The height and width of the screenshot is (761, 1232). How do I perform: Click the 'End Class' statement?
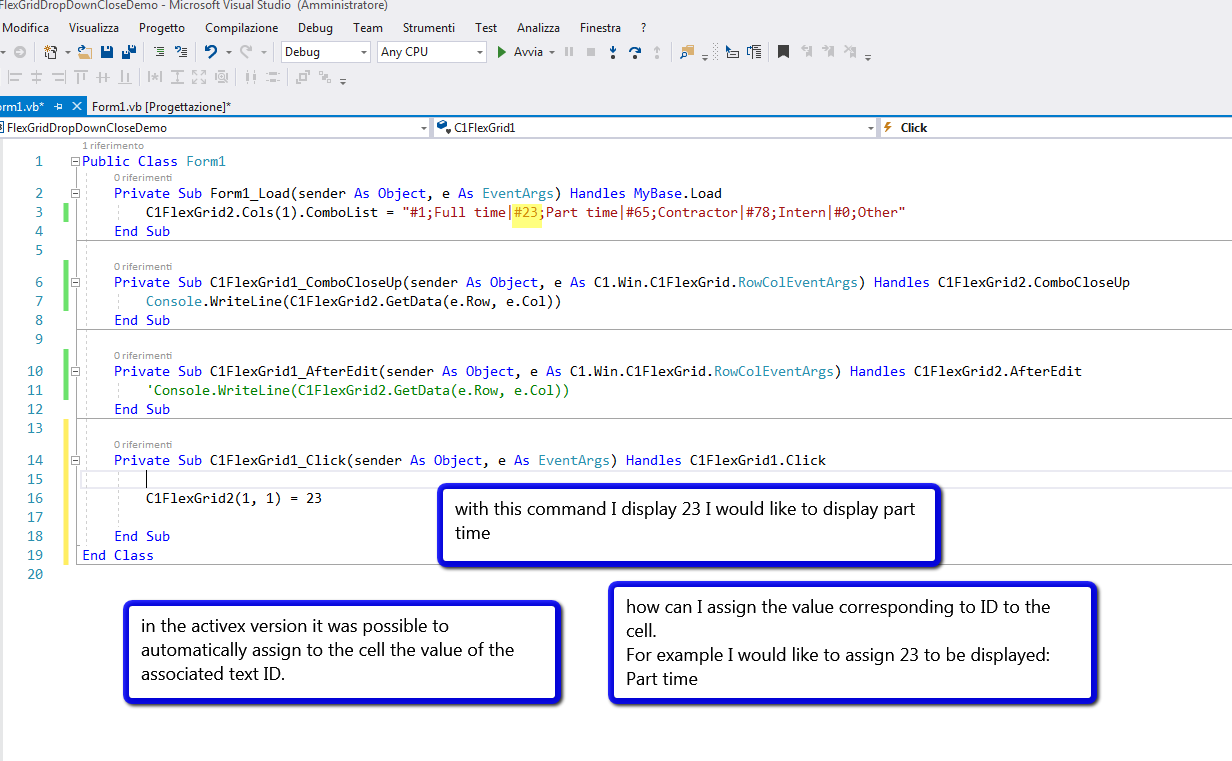click(x=118, y=555)
